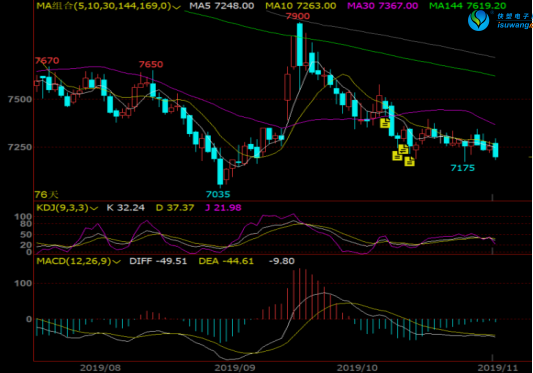Select the MA144 7619.20 readout
This screenshot has height=373, width=533.
coord(467,6)
